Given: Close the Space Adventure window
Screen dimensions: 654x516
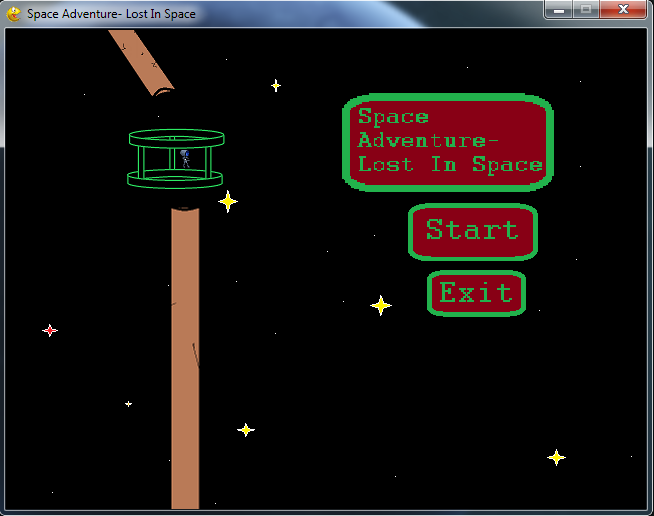Looking at the screenshot, I should pyautogui.click(x=623, y=9).
